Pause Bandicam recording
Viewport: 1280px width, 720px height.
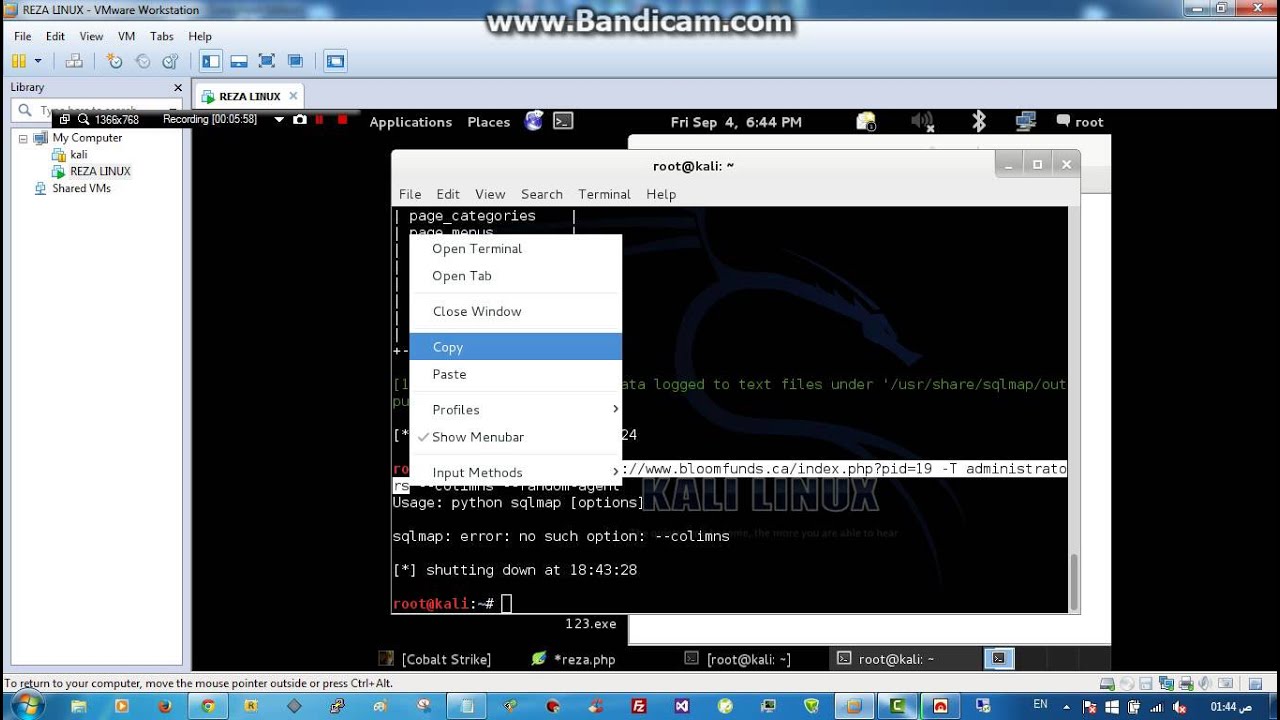point(320,119)
